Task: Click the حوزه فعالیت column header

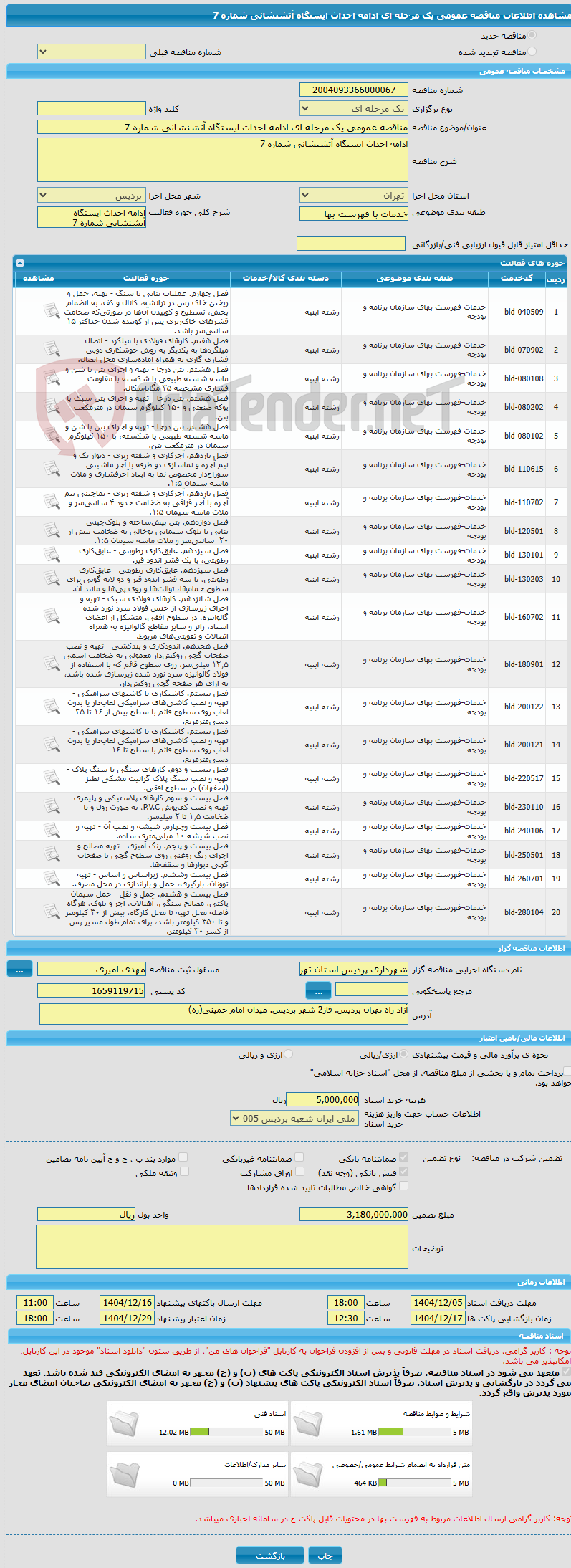Action: point(146,278)
